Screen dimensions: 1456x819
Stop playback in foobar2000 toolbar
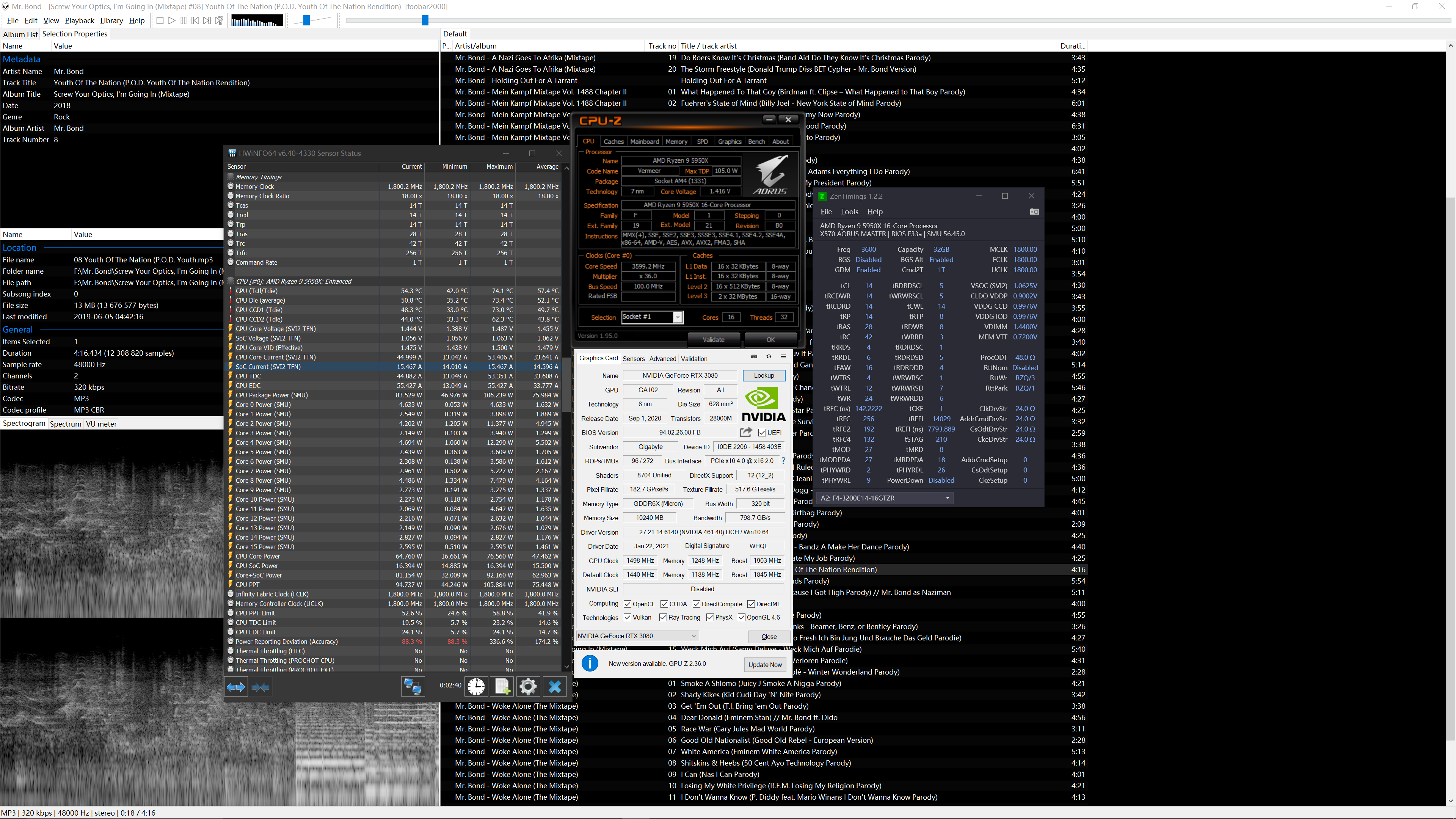coord(160,21)
